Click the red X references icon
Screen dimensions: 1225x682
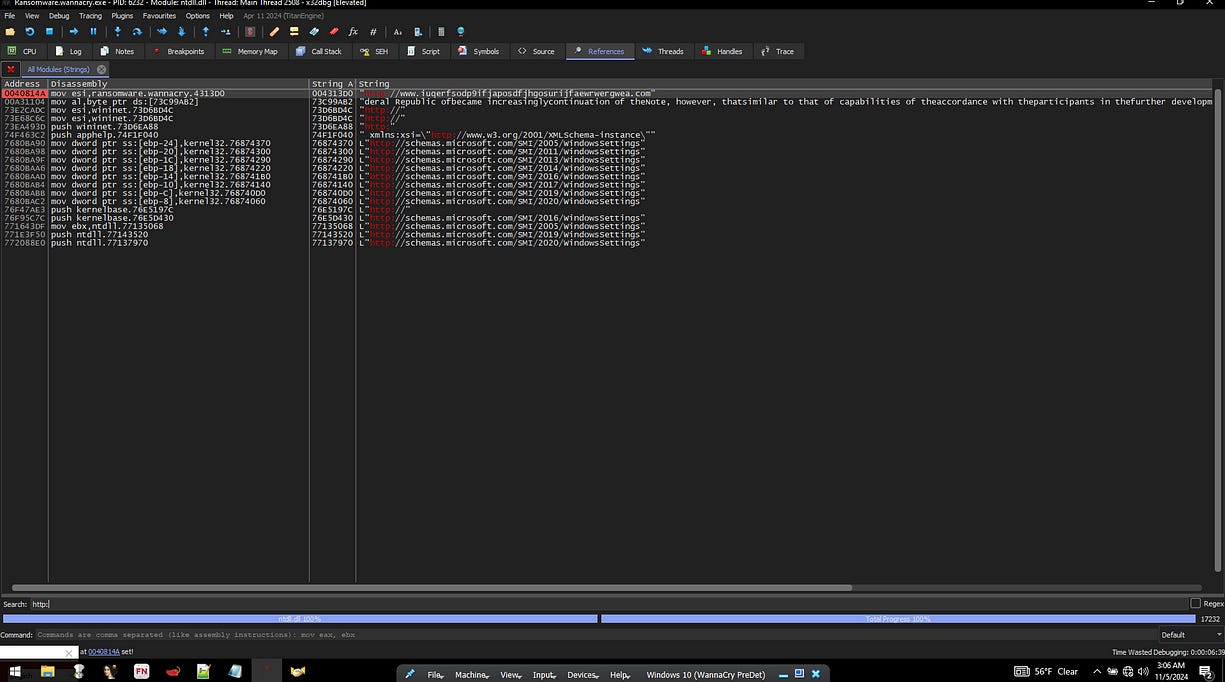[x=10, y=69]
